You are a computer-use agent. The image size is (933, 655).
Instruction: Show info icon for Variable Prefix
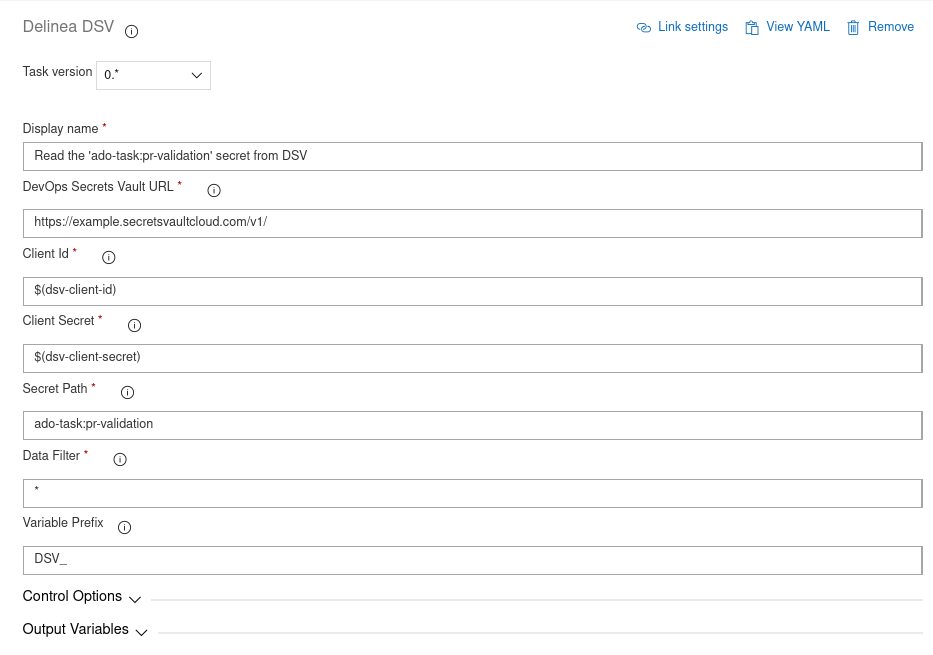[x=124, y=528]
